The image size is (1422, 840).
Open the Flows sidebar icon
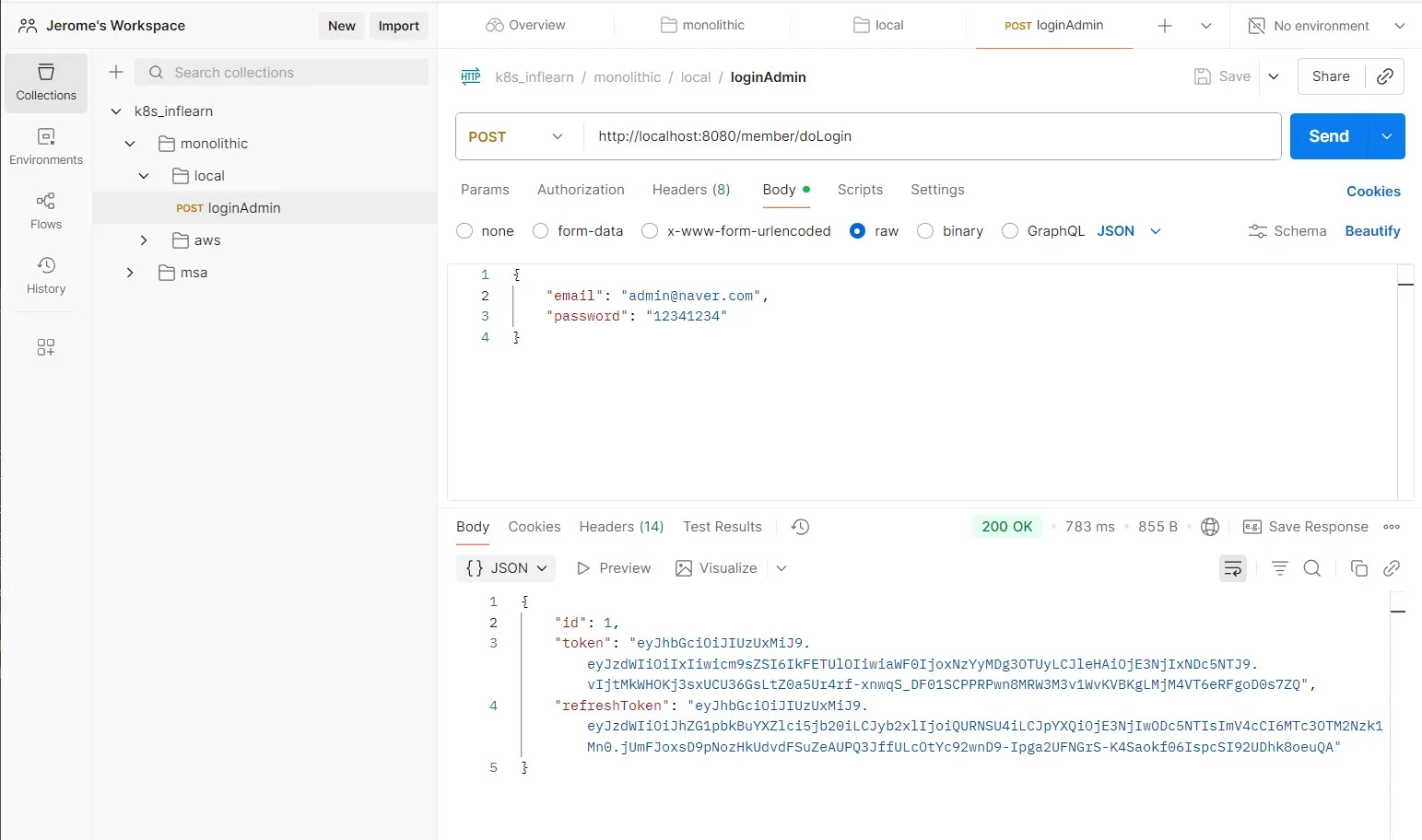coord(45,210)
